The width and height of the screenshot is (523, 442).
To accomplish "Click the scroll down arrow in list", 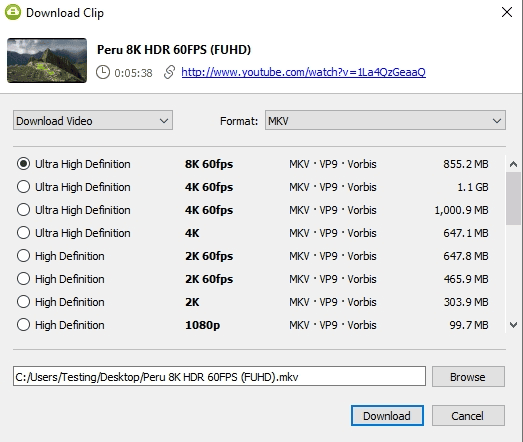I will tap(513, 325).
